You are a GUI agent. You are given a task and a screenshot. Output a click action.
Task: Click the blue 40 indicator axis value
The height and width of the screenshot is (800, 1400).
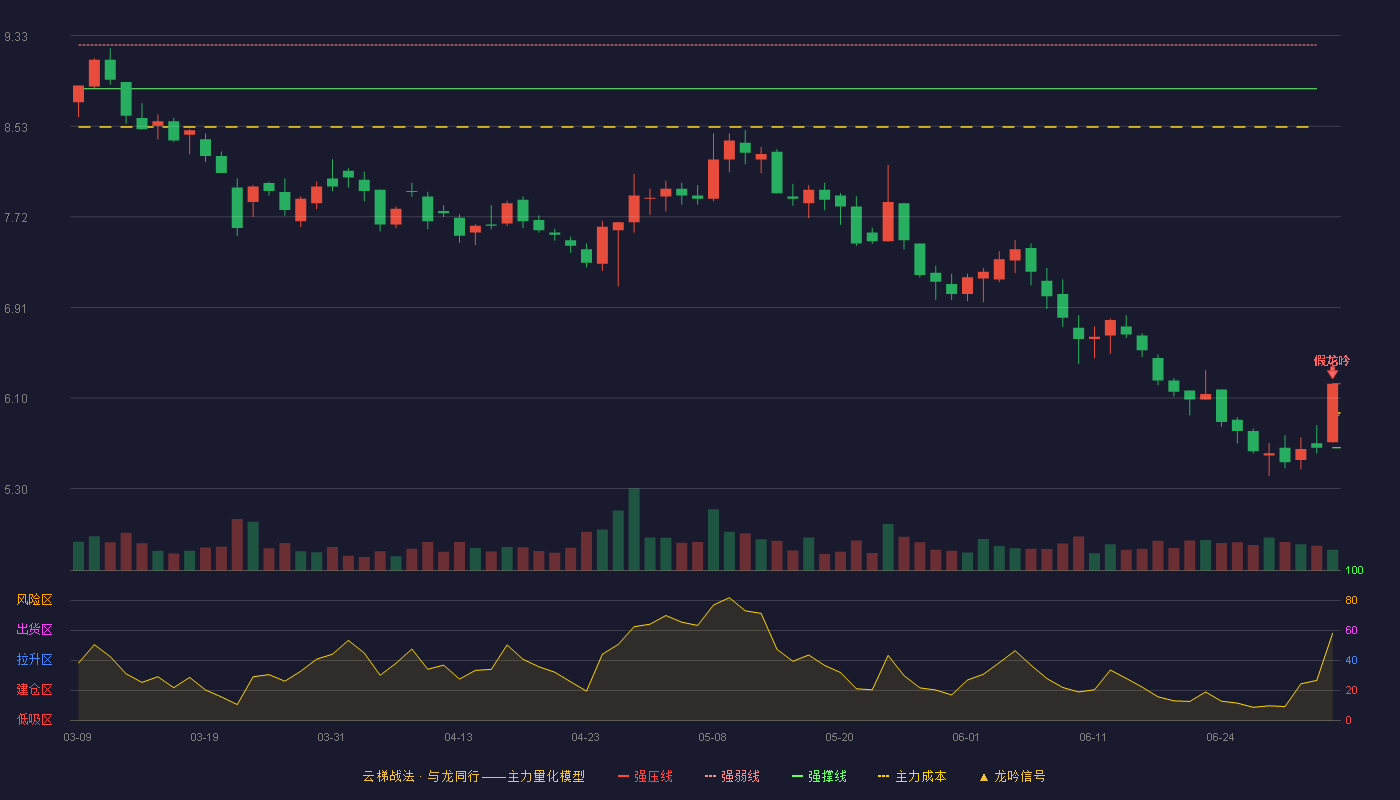tap(1351, 661)
